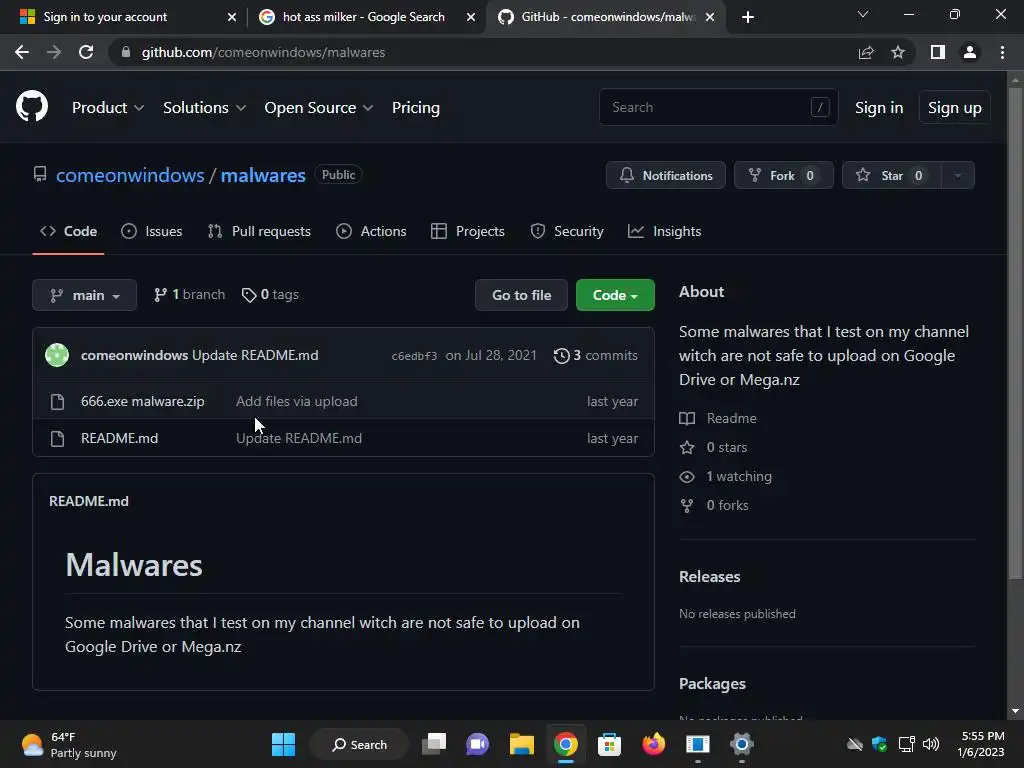Screen dimensions: 1024x768
Task: Click Go to file button
Action: click(x=521, y=295)
